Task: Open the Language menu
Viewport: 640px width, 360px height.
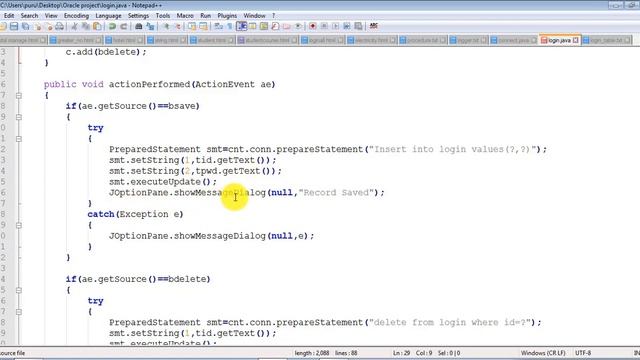Action: pos(108,16)
